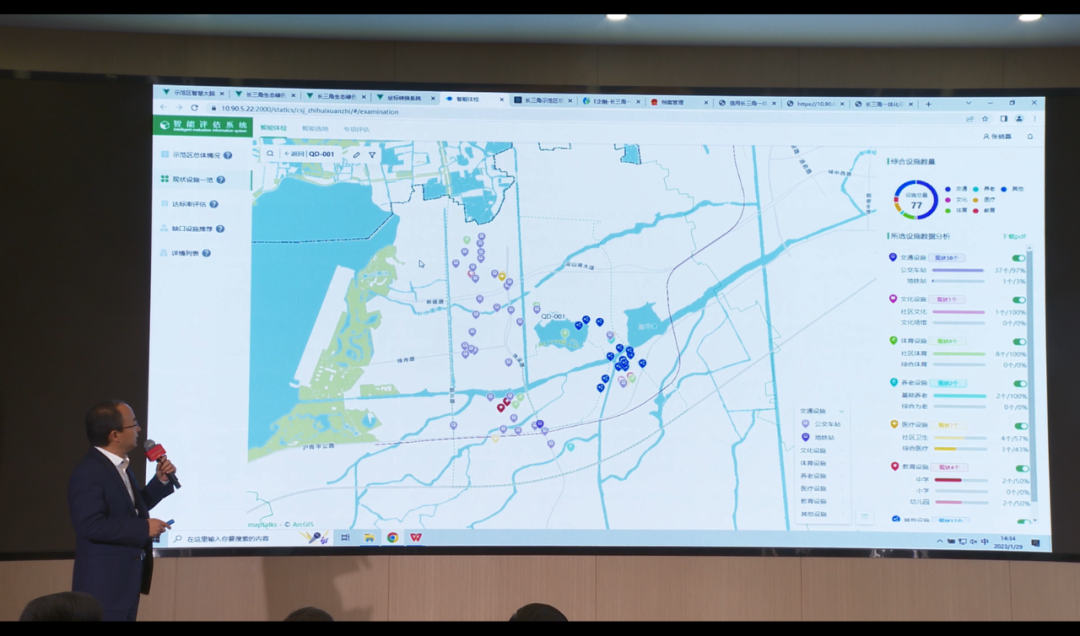Expand 教育设施 group in map legend
This screenshot has height=636, width=1080.
click(842, 502)
